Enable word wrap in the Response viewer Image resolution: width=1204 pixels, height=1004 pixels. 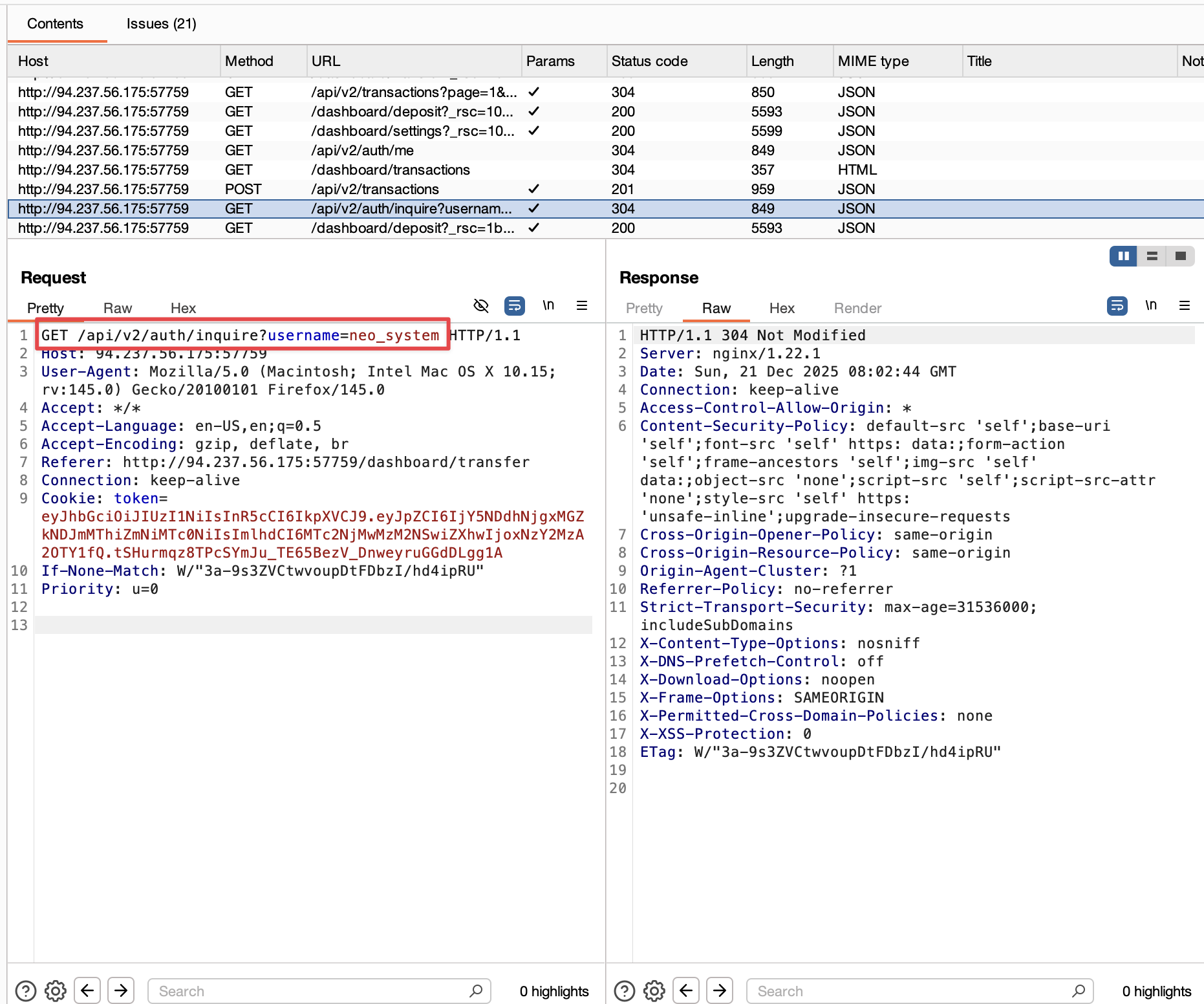click(x=1117, y=306)
